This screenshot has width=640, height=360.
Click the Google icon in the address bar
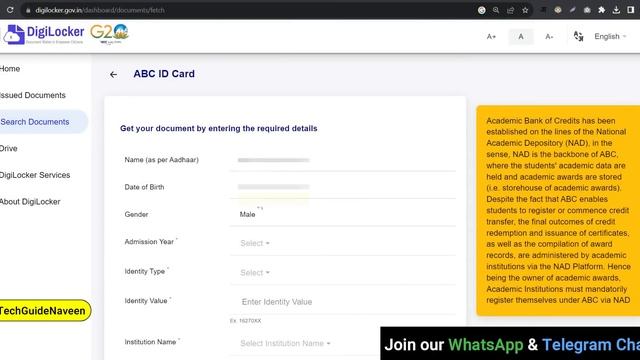click(482, 10)
